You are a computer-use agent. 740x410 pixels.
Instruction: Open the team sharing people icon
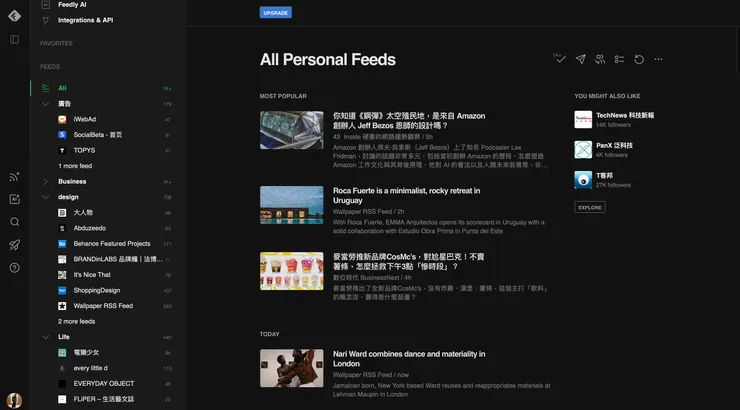tap(600, 59)
